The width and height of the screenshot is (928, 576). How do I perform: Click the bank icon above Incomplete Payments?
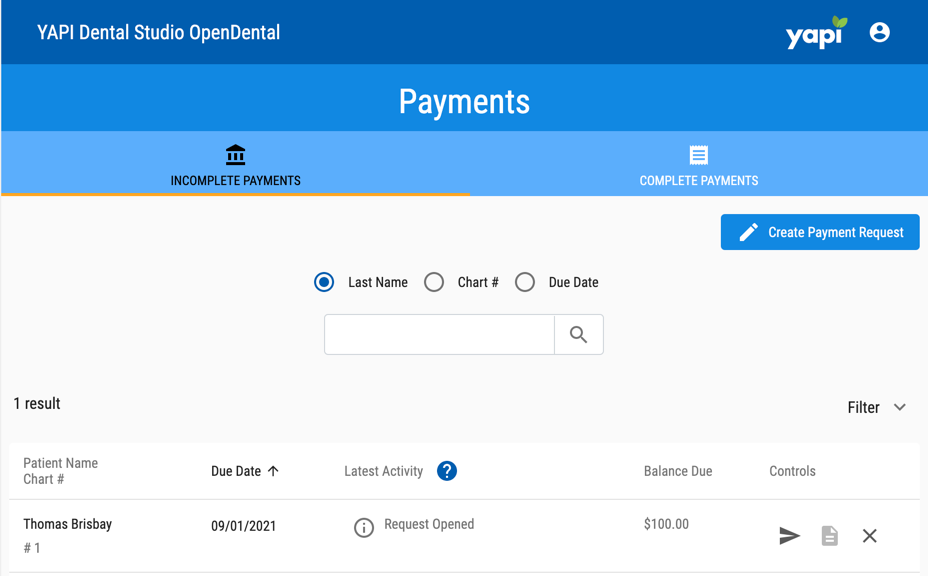[x=235, y=155]
